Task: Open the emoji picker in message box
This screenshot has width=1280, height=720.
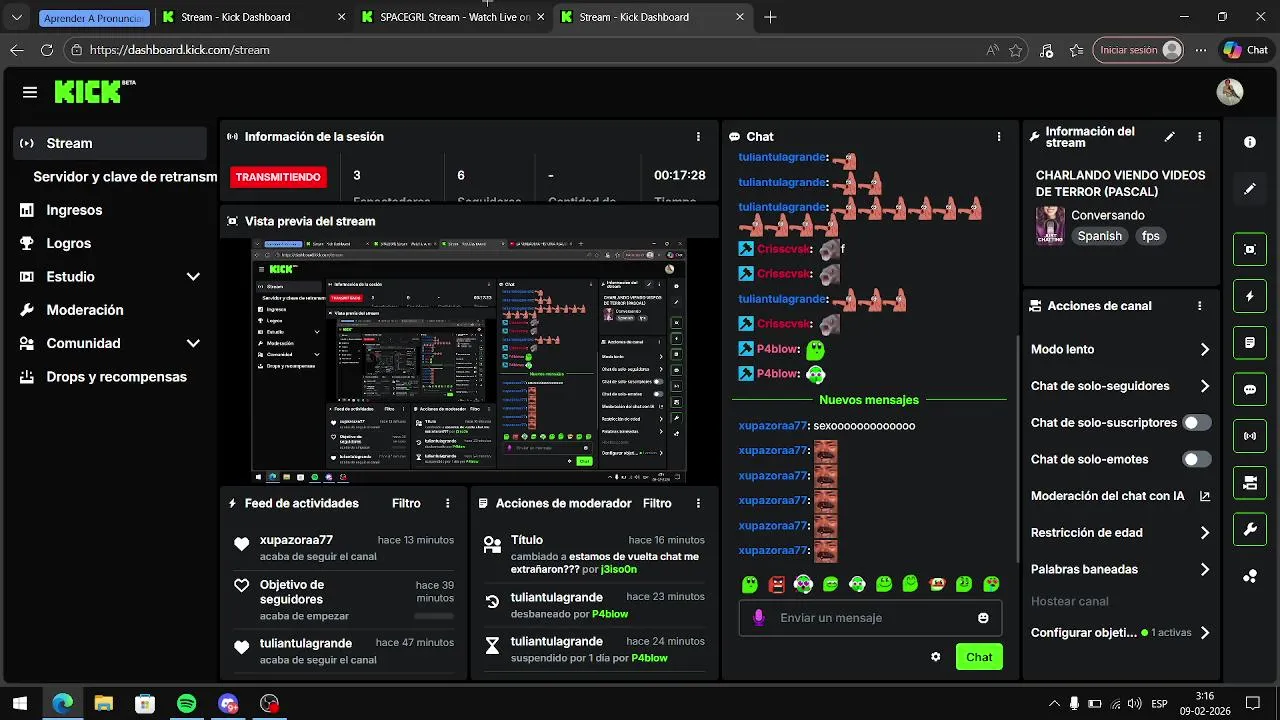Action: 983,618
